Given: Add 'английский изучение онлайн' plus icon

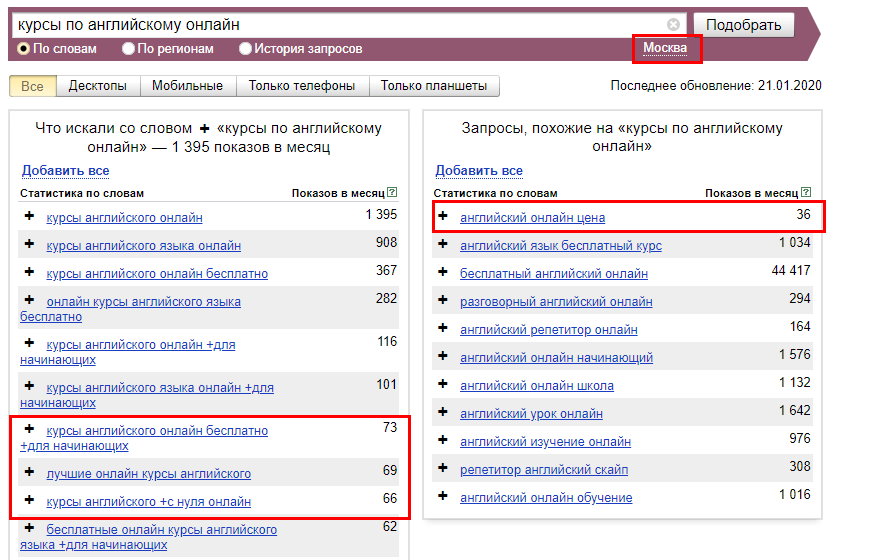Looking at the screenshot, I should point(443,440).
